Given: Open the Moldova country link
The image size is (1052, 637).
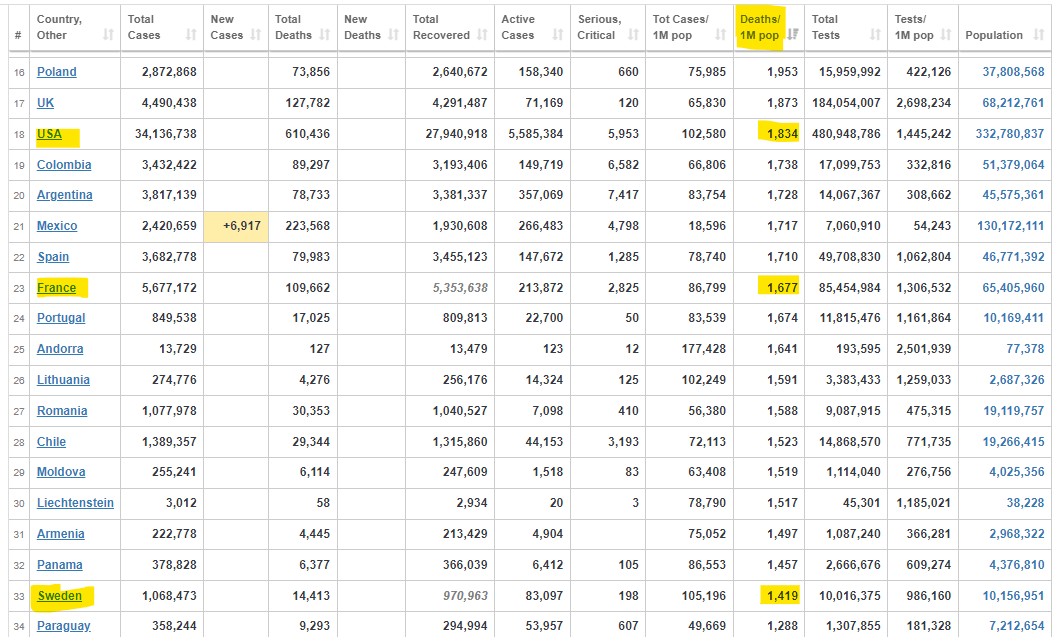Looking at the screenshot, I should (61, 471).
